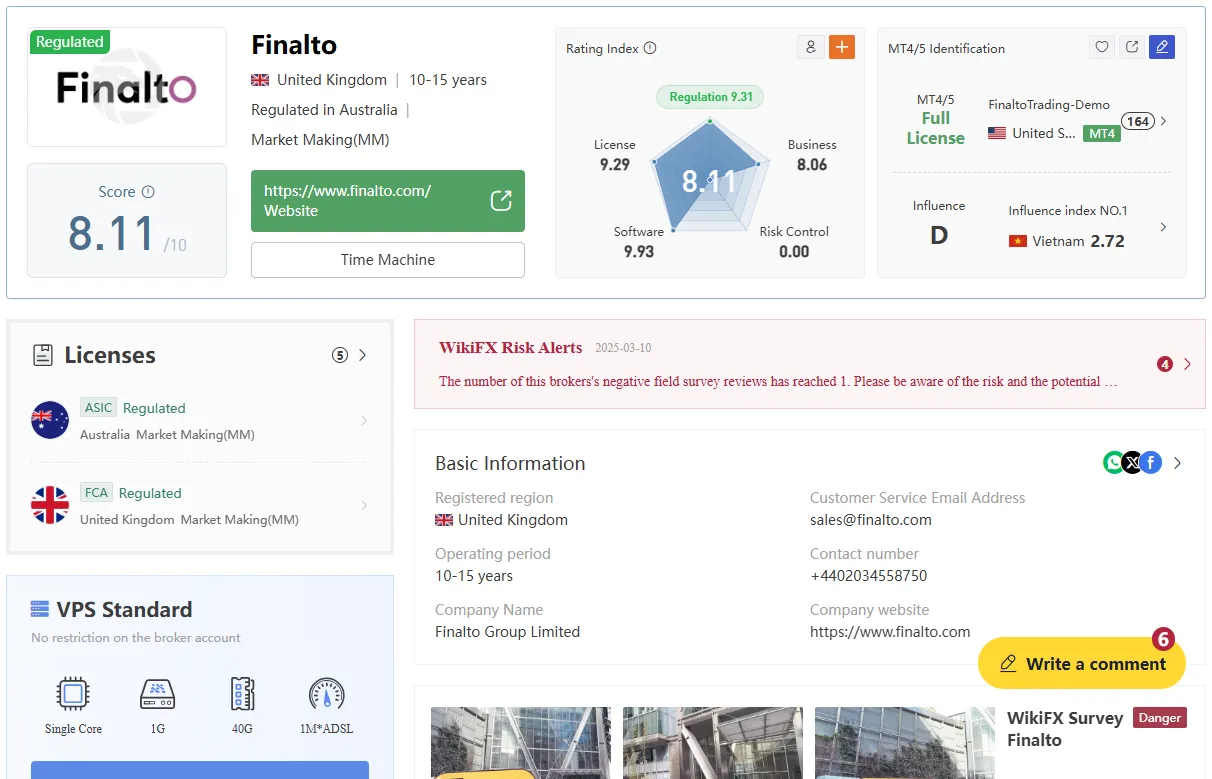This screenshot has width=1212, height=779.
Task: Click the ASIC license tag
Action: click(x=98, y=407)
